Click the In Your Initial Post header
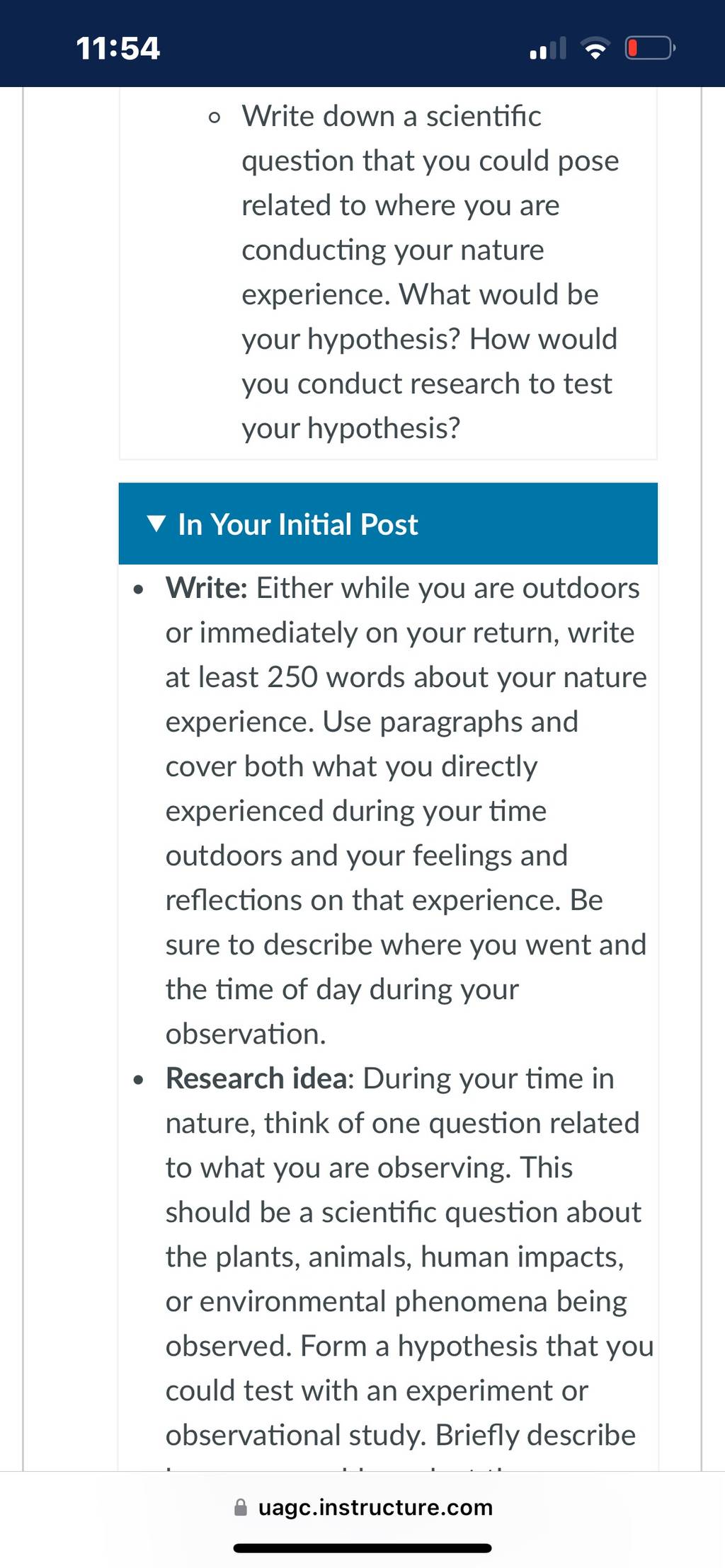Viewport: 725px width, 1568px height. (x=388, y=524)
